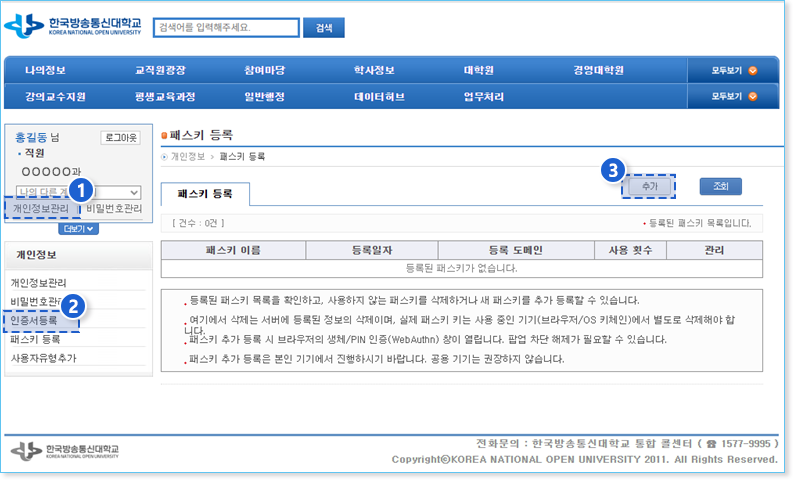793x480 pixels.
Task: Click 개인정보 in the breadcrumb
Action: 188,156
